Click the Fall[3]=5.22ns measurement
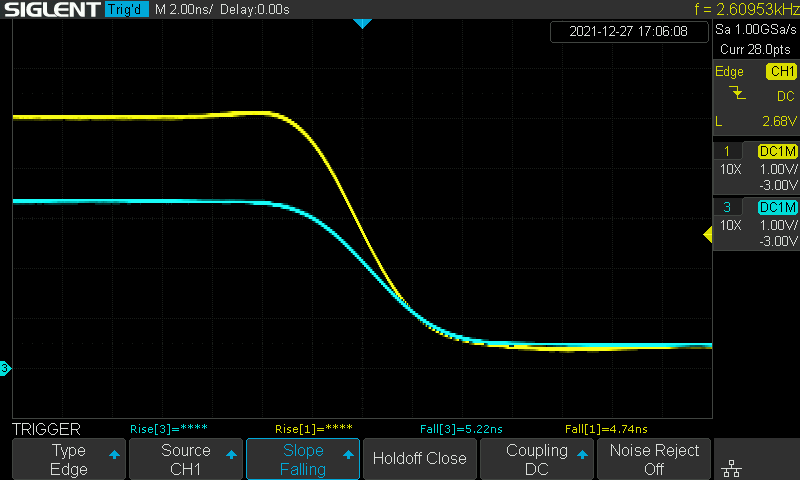This screenshot has height=480, width=800. tap(461, 429)
